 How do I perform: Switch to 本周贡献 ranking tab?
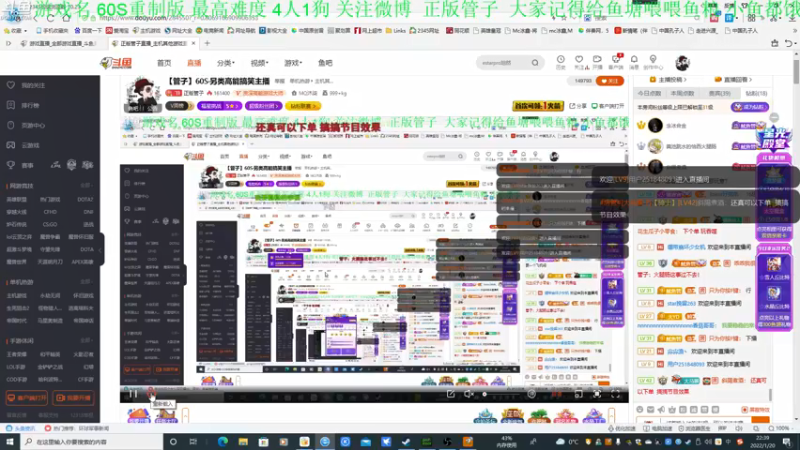coord(682,93)
